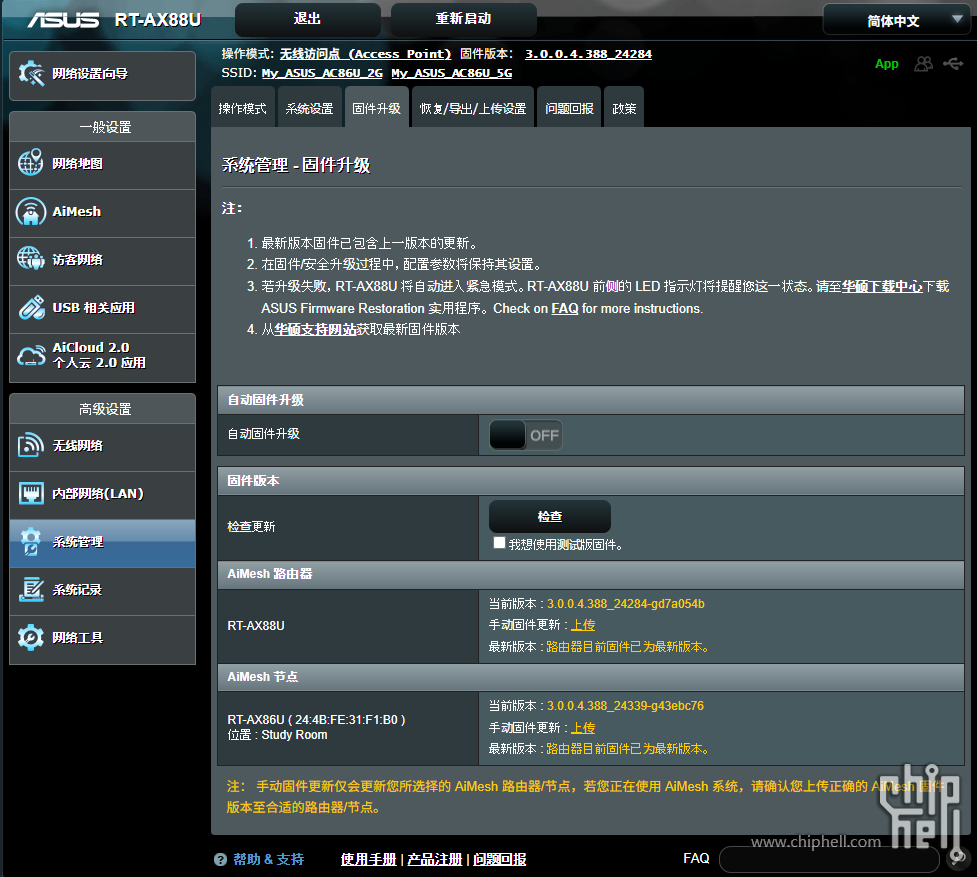The height and width of the screenshot is (877, 977).
Task: Click the 位置 : Study Room text
Action: (277, 735)
